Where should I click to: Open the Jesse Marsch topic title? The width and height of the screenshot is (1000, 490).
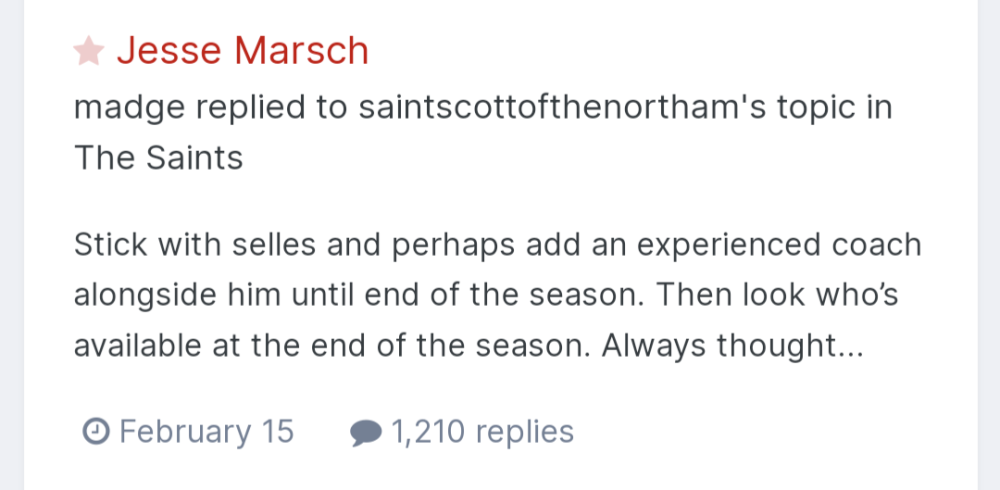click(x=242, y=50)
